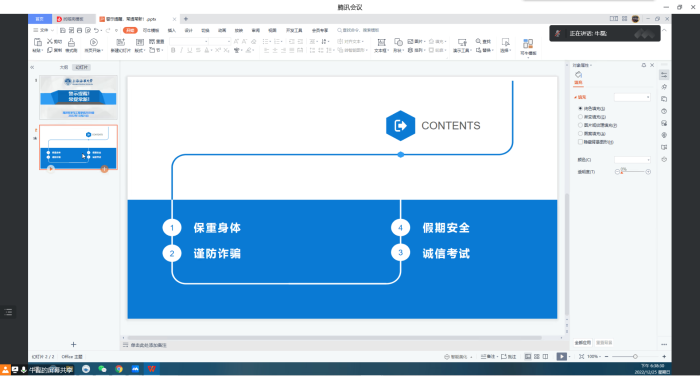Check the hide background graphics checkbox
Viewport: 700px width, 376px height.
click(580, 142)
